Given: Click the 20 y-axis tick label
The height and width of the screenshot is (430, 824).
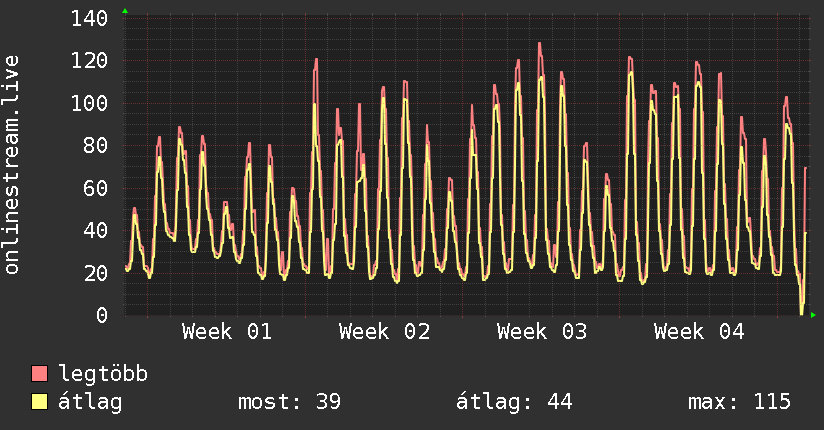Looking at the screenshot, I should (x=96, y=274).
